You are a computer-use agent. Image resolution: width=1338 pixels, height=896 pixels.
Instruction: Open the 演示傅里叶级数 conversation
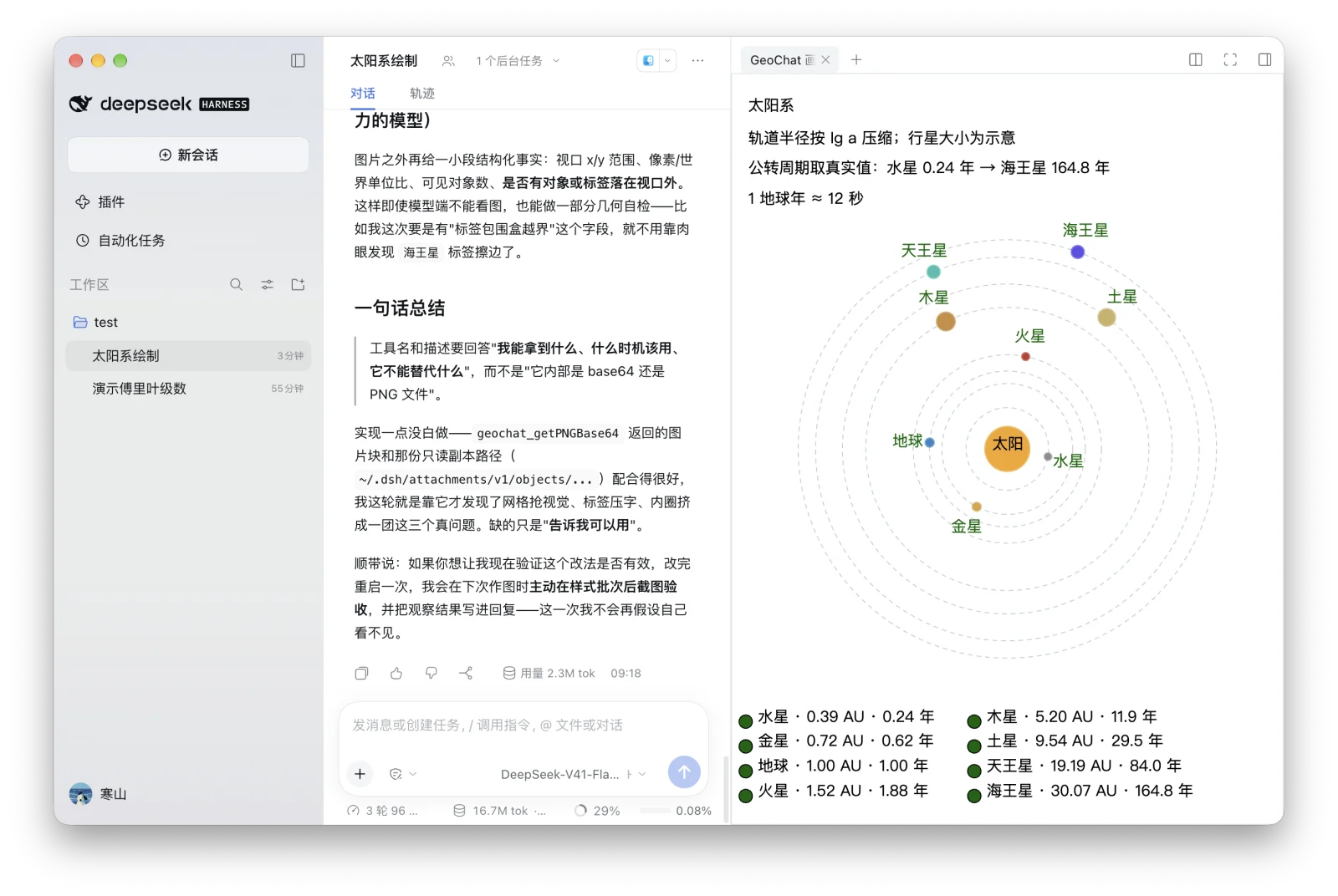pos(188,388)
